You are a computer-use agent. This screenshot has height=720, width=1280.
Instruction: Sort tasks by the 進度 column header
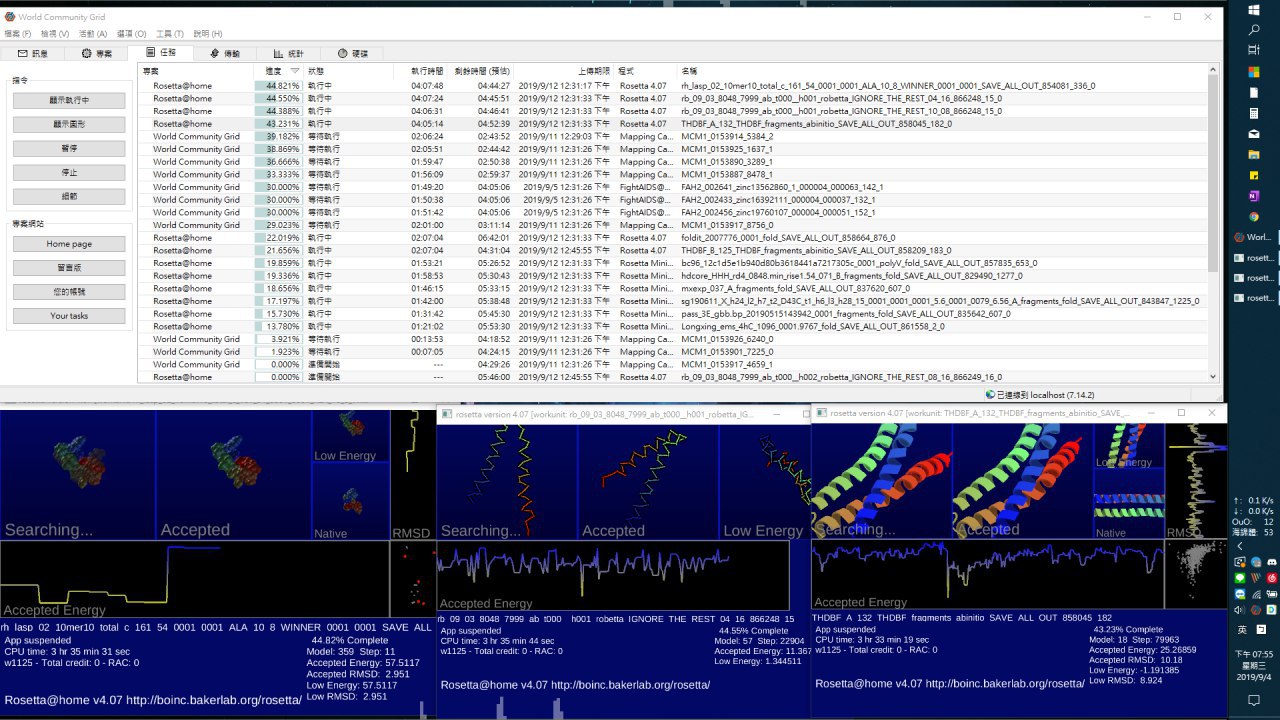pos(279,71)
